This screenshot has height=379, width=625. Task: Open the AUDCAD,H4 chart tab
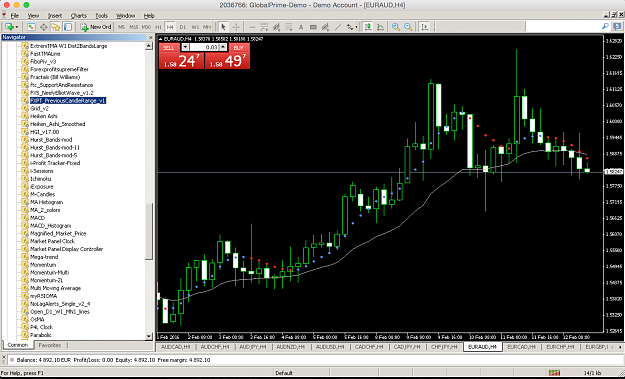177,347
